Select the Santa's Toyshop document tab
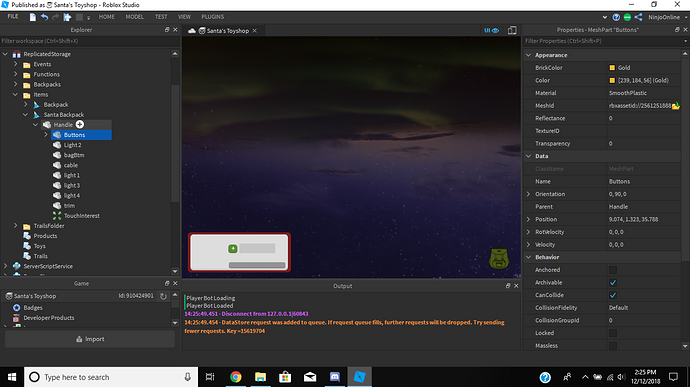 (223, 31)
